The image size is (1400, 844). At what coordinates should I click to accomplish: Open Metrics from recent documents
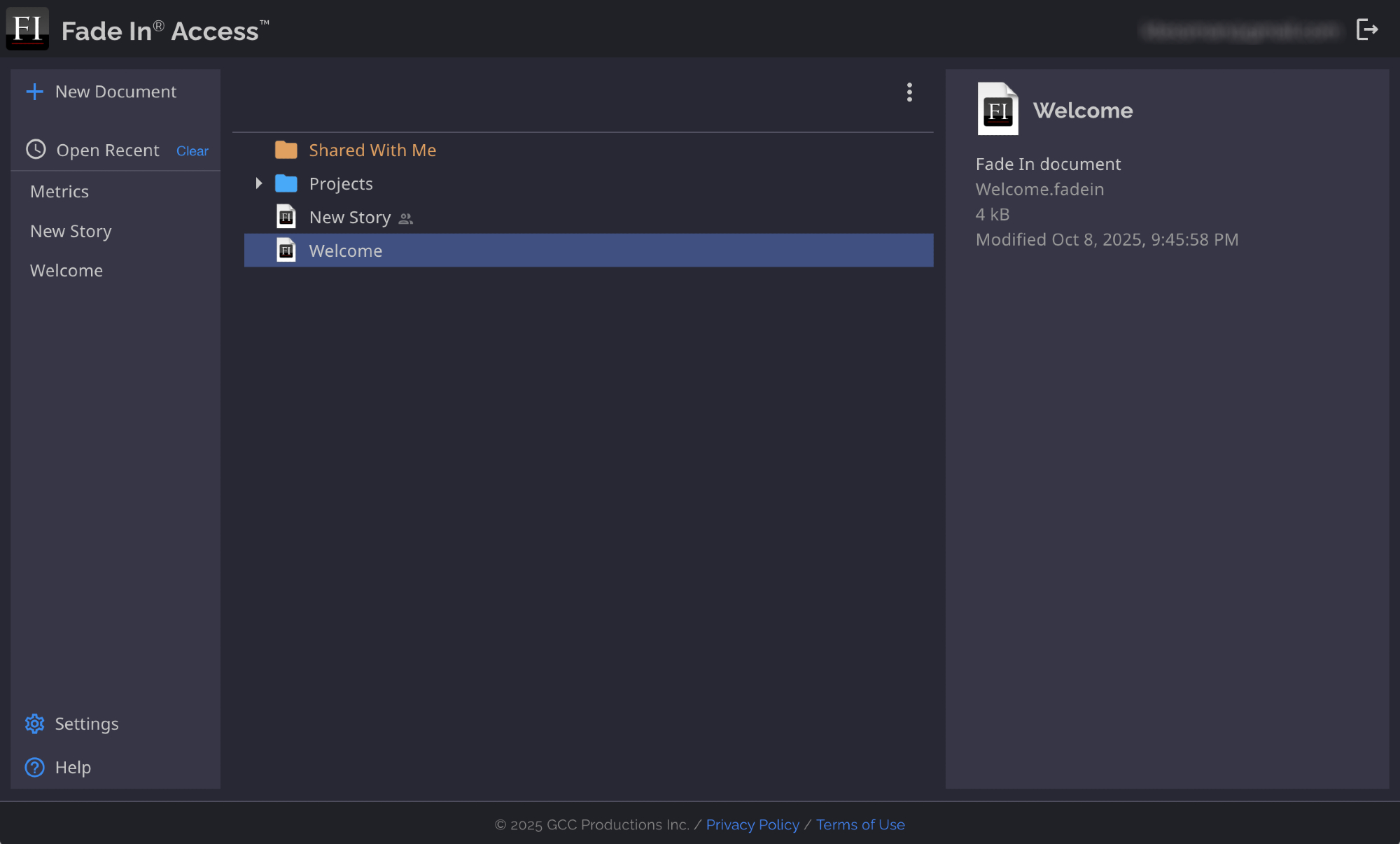[x=59, y=192]
